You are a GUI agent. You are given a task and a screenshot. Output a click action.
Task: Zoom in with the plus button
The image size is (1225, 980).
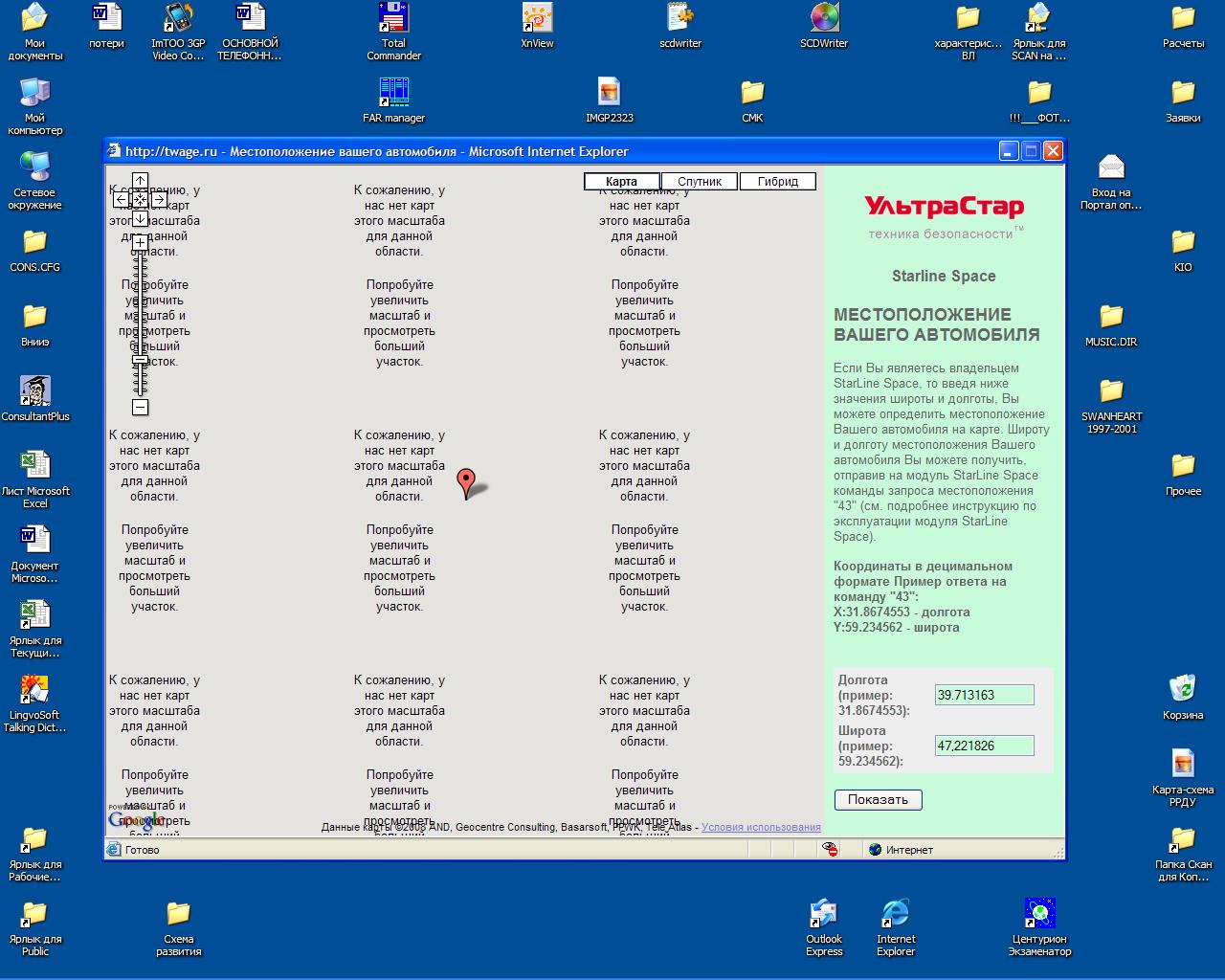[140, 242]
